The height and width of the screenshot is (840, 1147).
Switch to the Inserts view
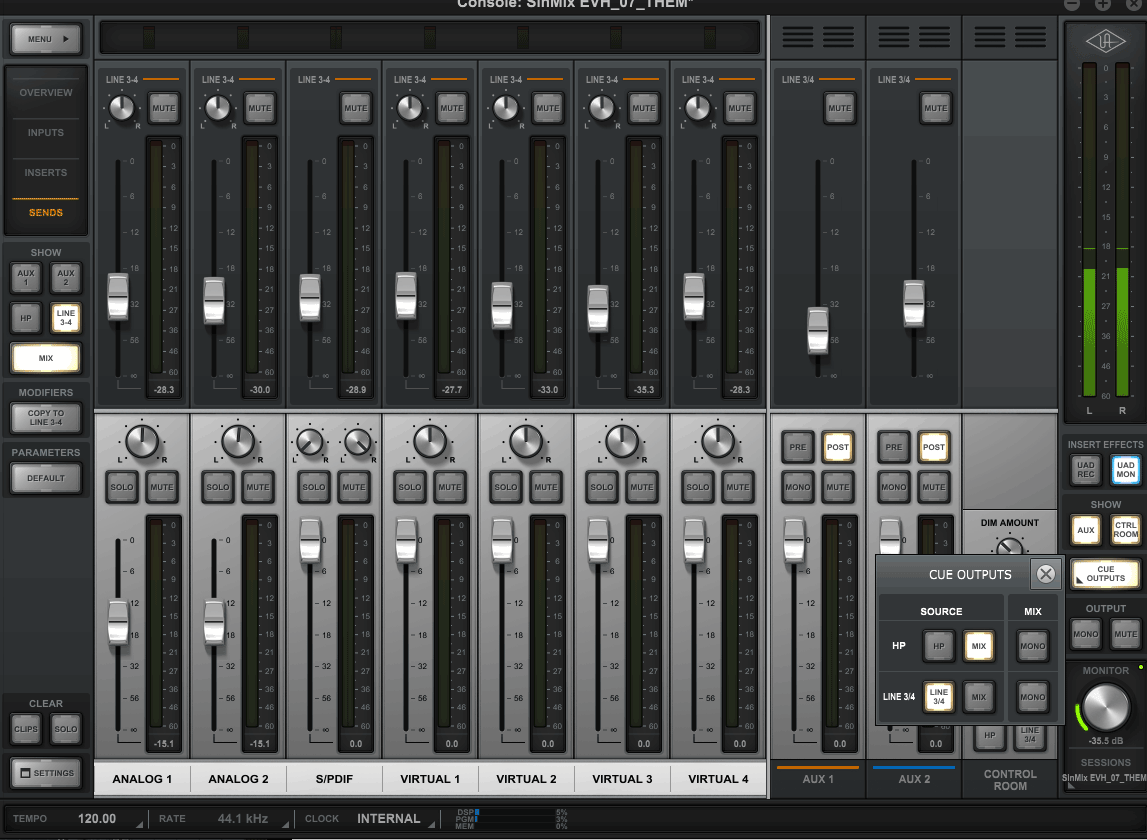(46, 173)
